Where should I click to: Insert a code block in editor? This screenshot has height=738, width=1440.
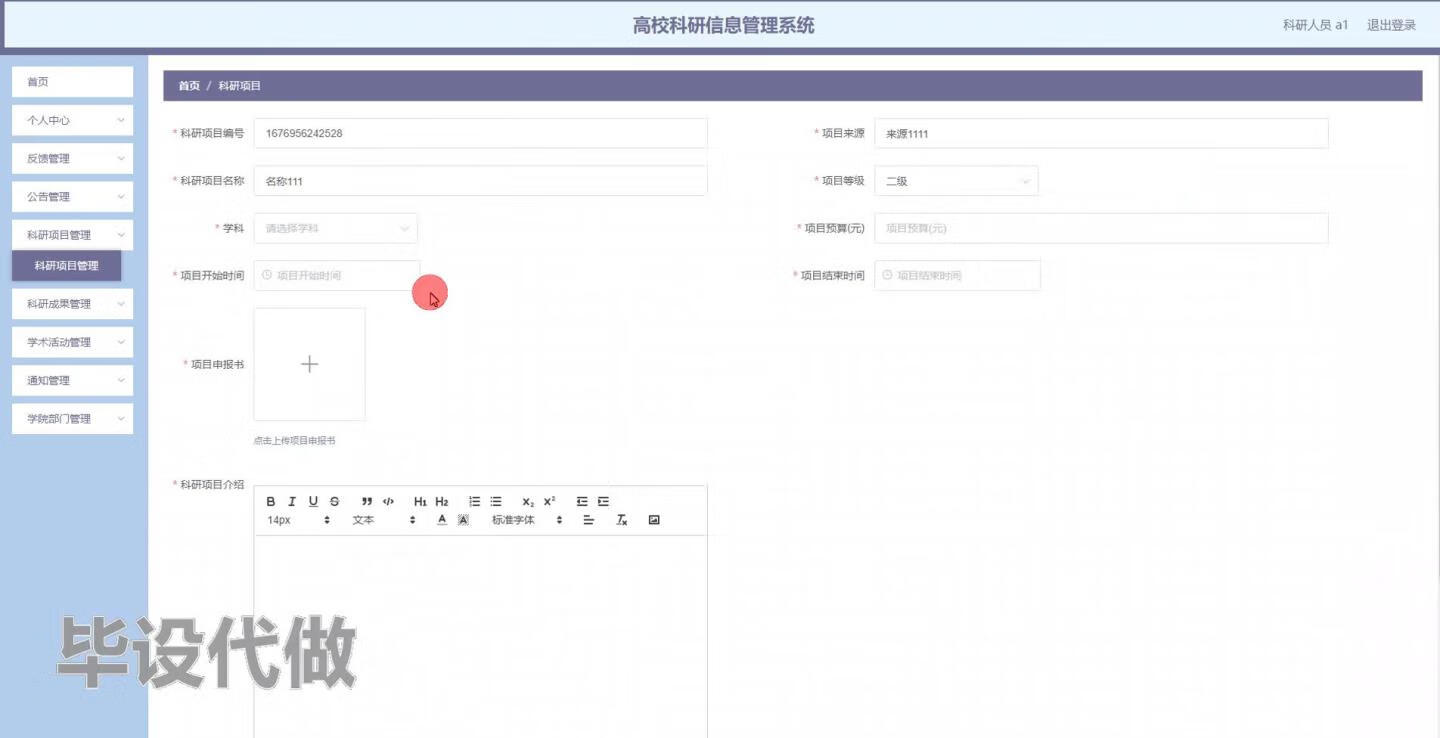pyautogui.click(x=389, y=501)
